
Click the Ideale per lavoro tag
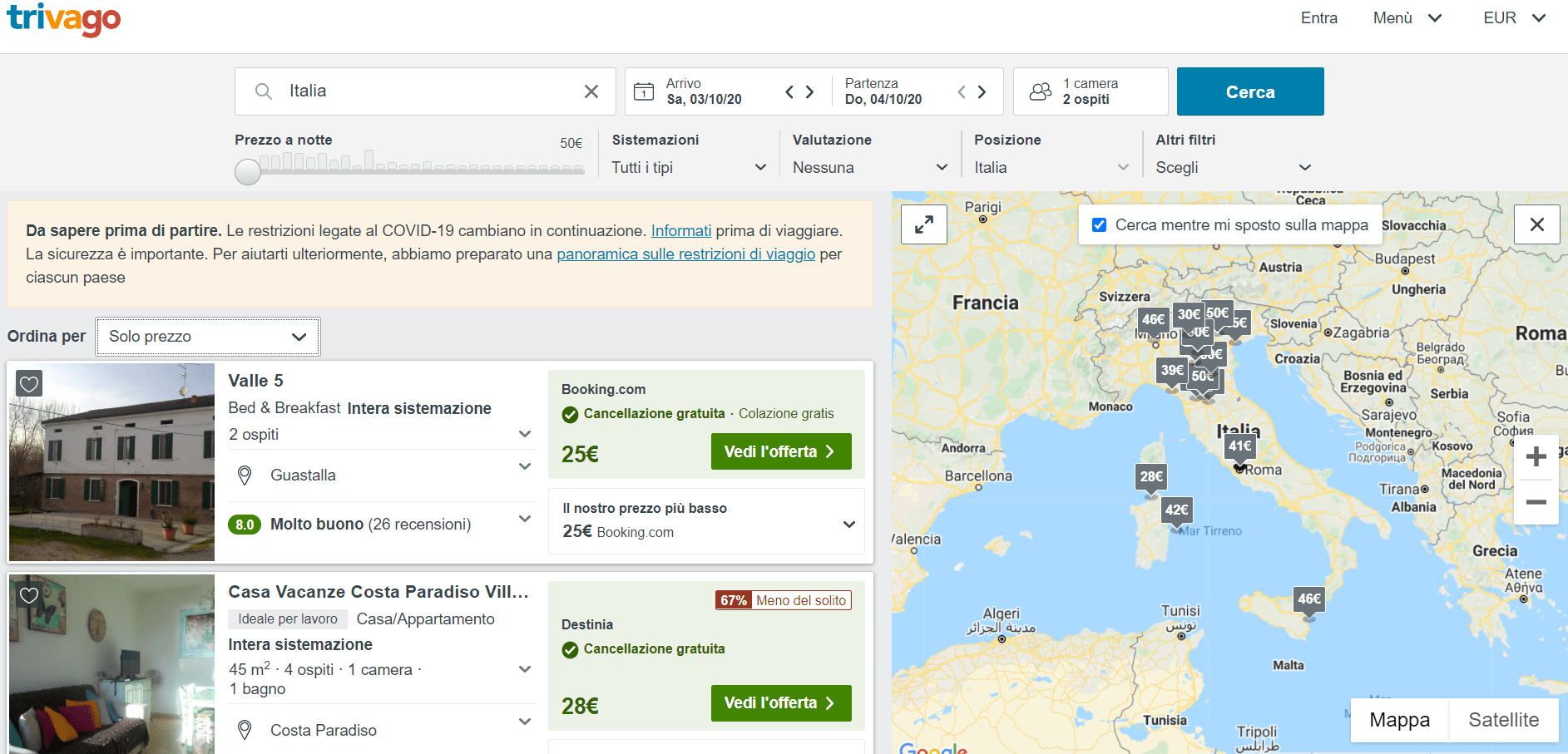click(x=288, y=619)
